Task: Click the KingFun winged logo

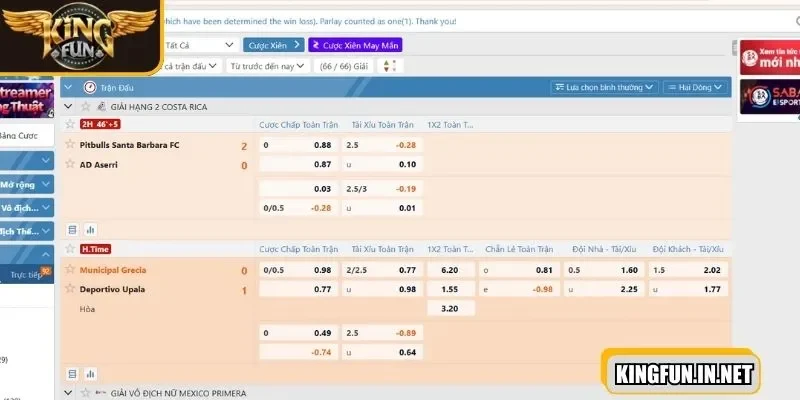Action: (x=80, y=35)
